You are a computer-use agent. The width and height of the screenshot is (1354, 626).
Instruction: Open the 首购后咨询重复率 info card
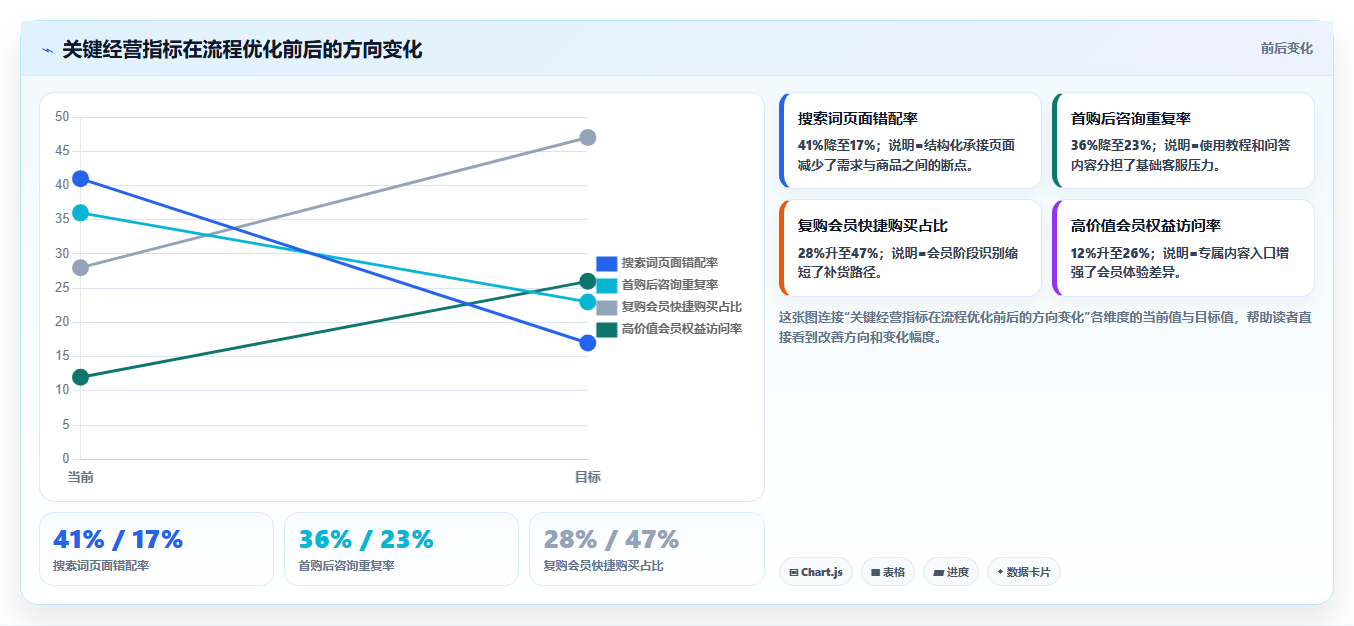point(1183,141)
